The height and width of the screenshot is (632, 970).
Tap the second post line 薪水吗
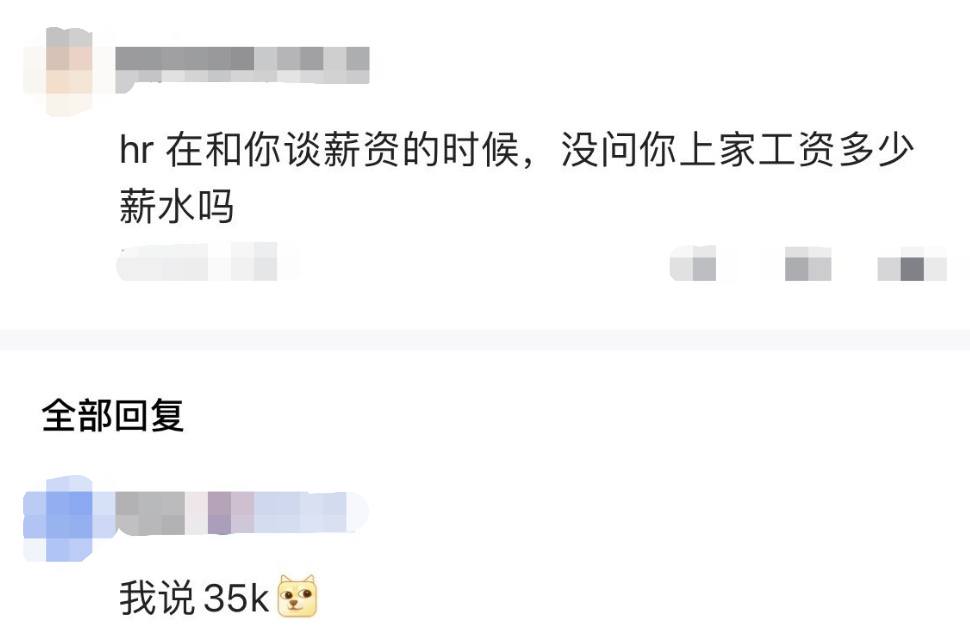point(177,206)
